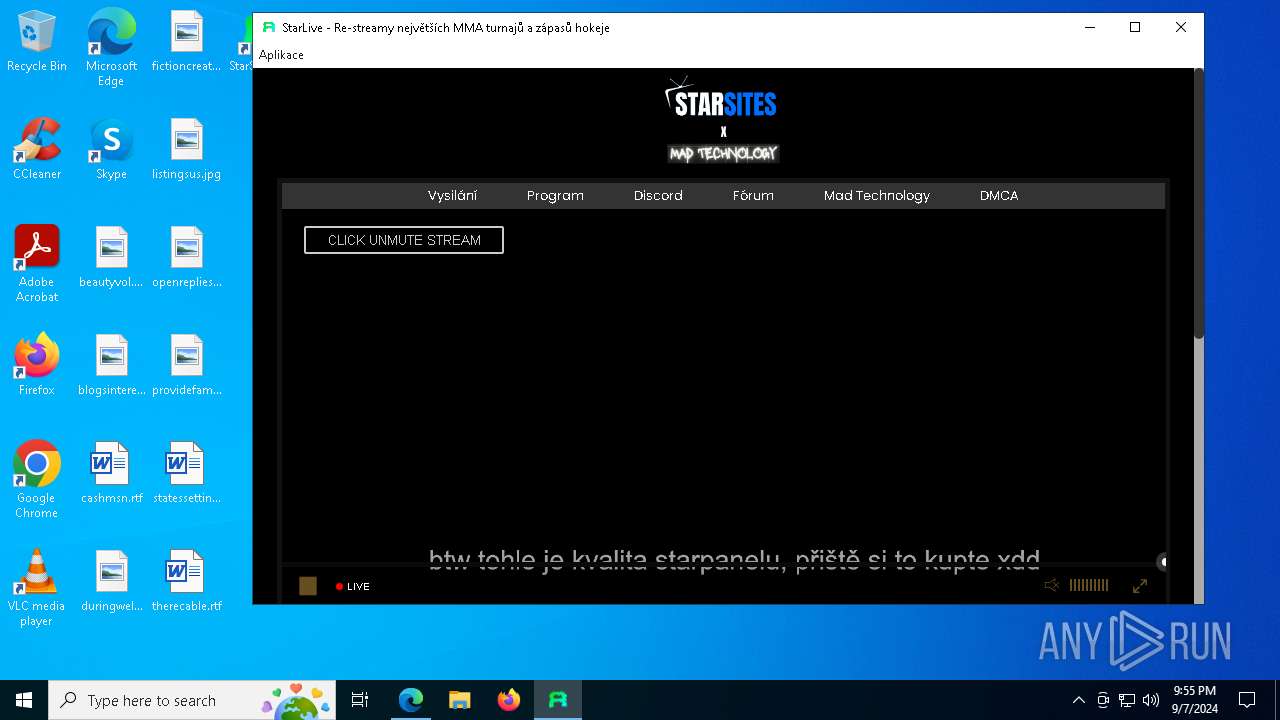Show hidden system tray icons
The height and width of the screenshot is (720, 1280).
1078,700
